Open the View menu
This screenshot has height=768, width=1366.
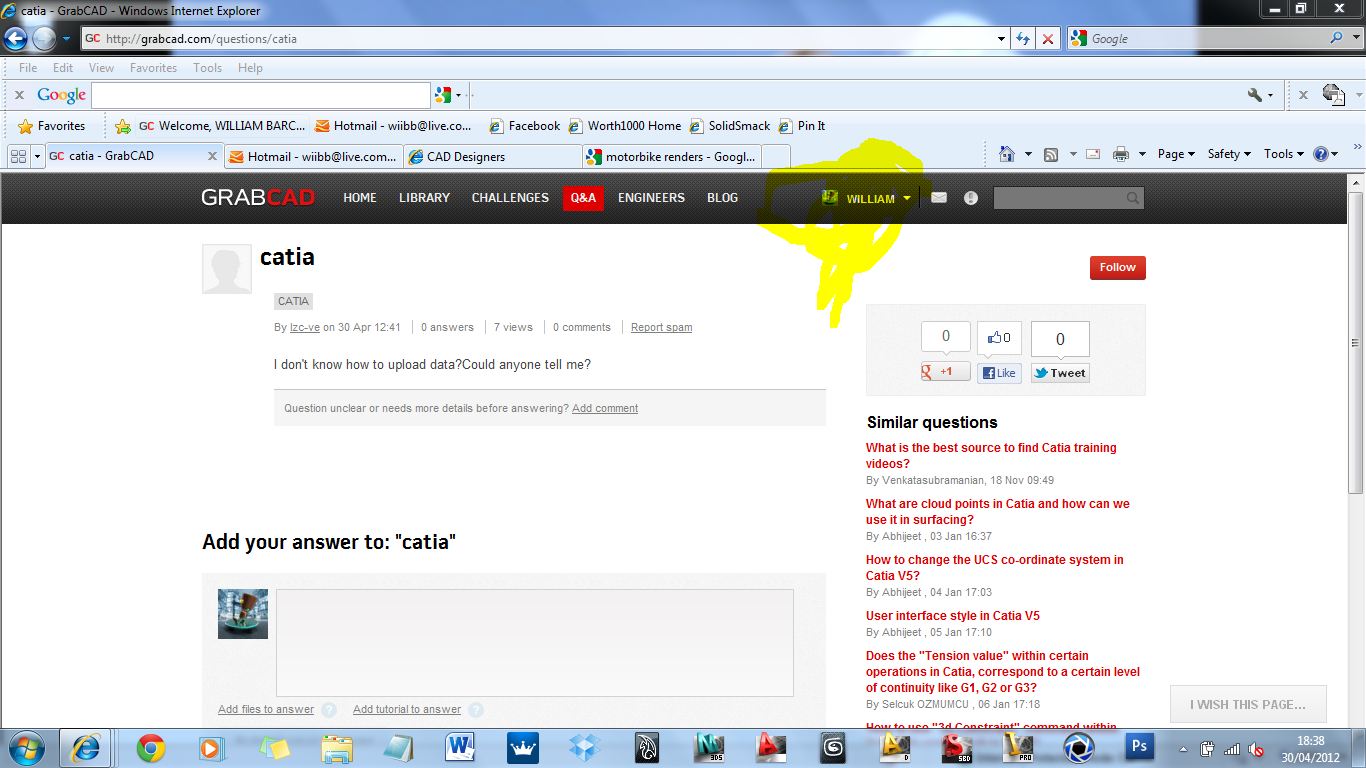[x=101, y=68]
